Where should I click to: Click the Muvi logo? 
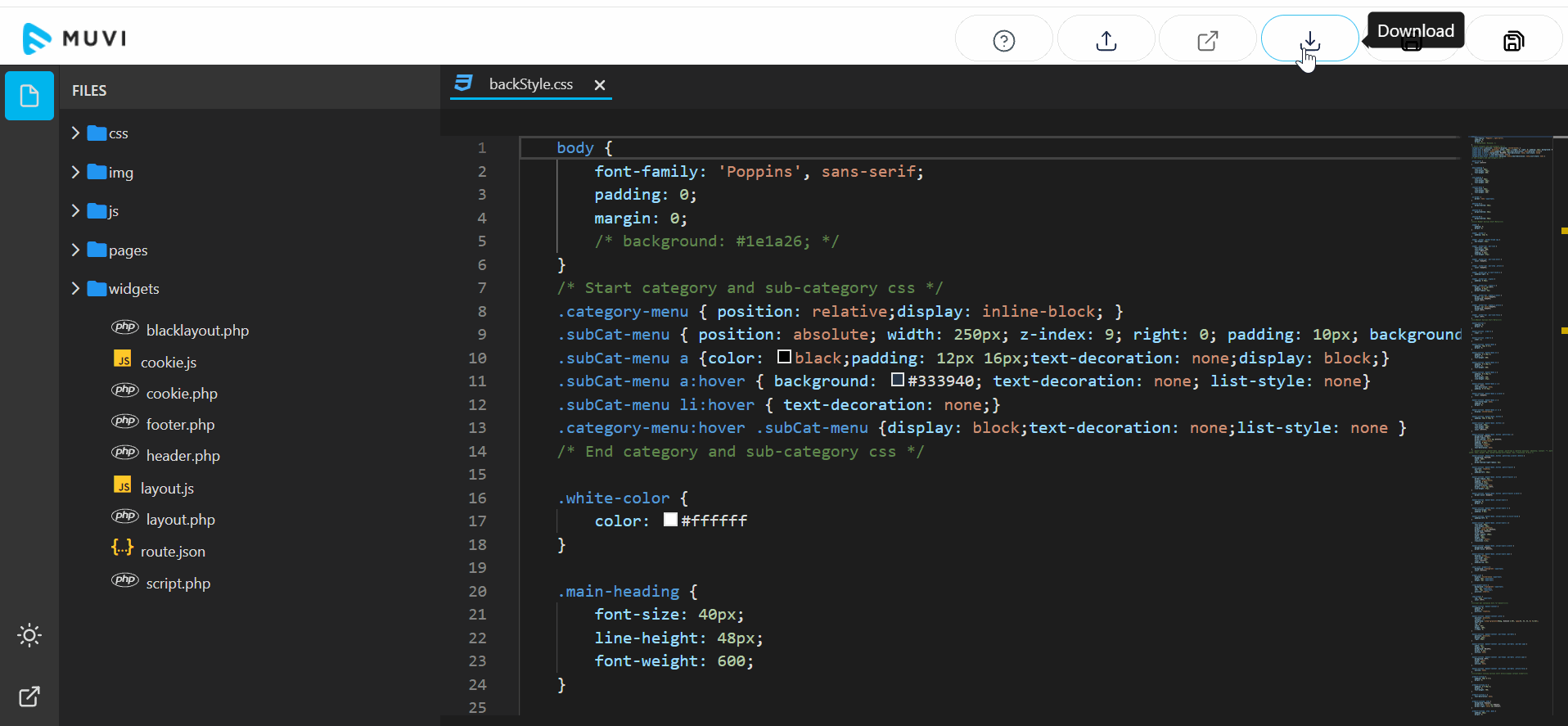click(x=74, y=38)
